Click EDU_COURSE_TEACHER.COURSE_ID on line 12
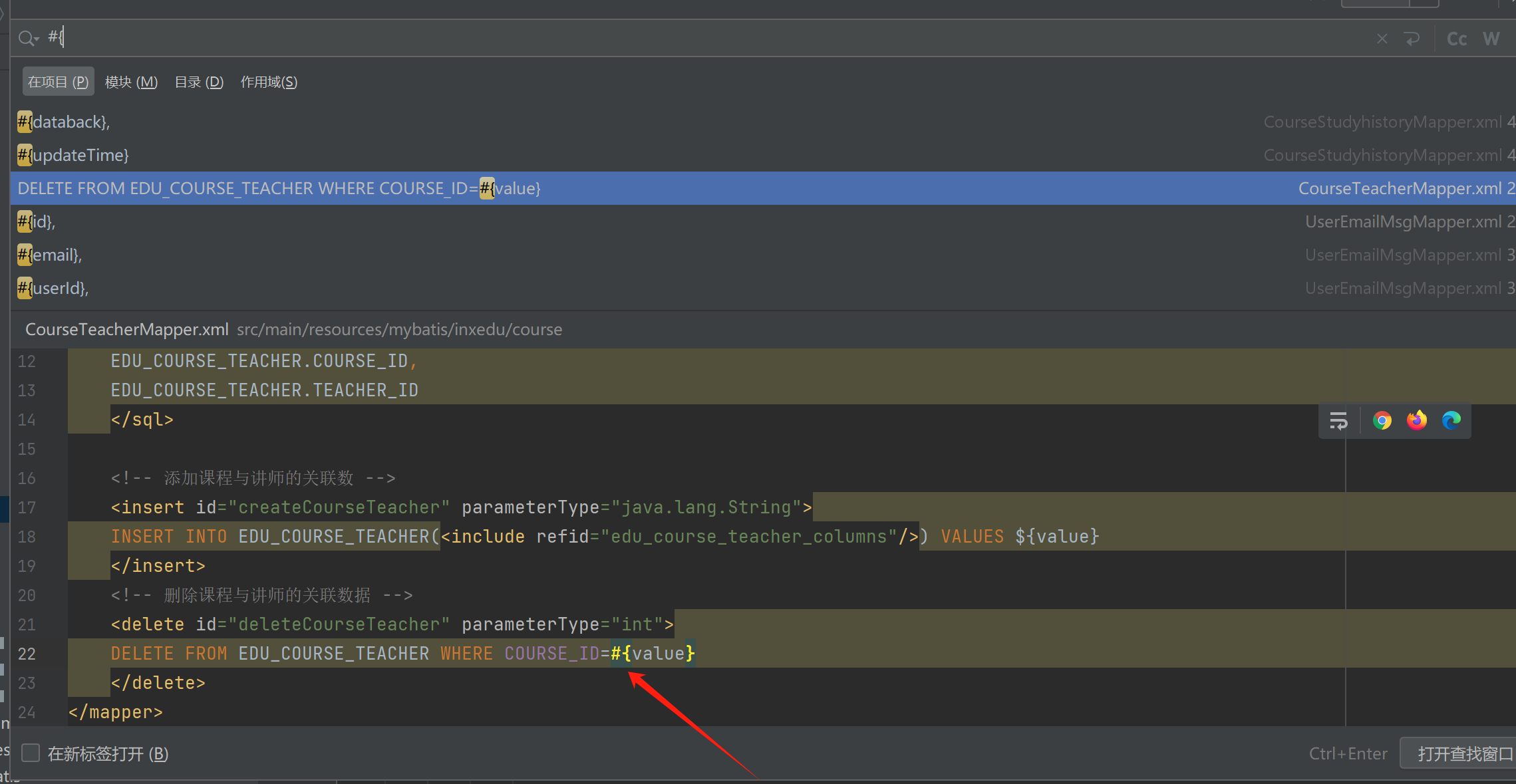 click(259, 361)
